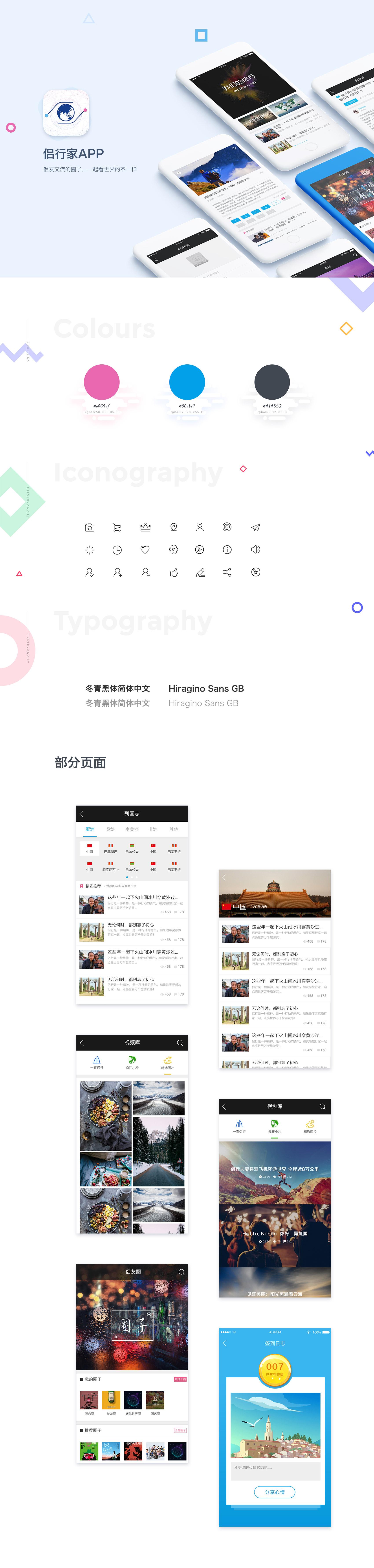Select the 非洲 tab
This screenshot has height=1568, width=374.
click(x=153, y=829)
